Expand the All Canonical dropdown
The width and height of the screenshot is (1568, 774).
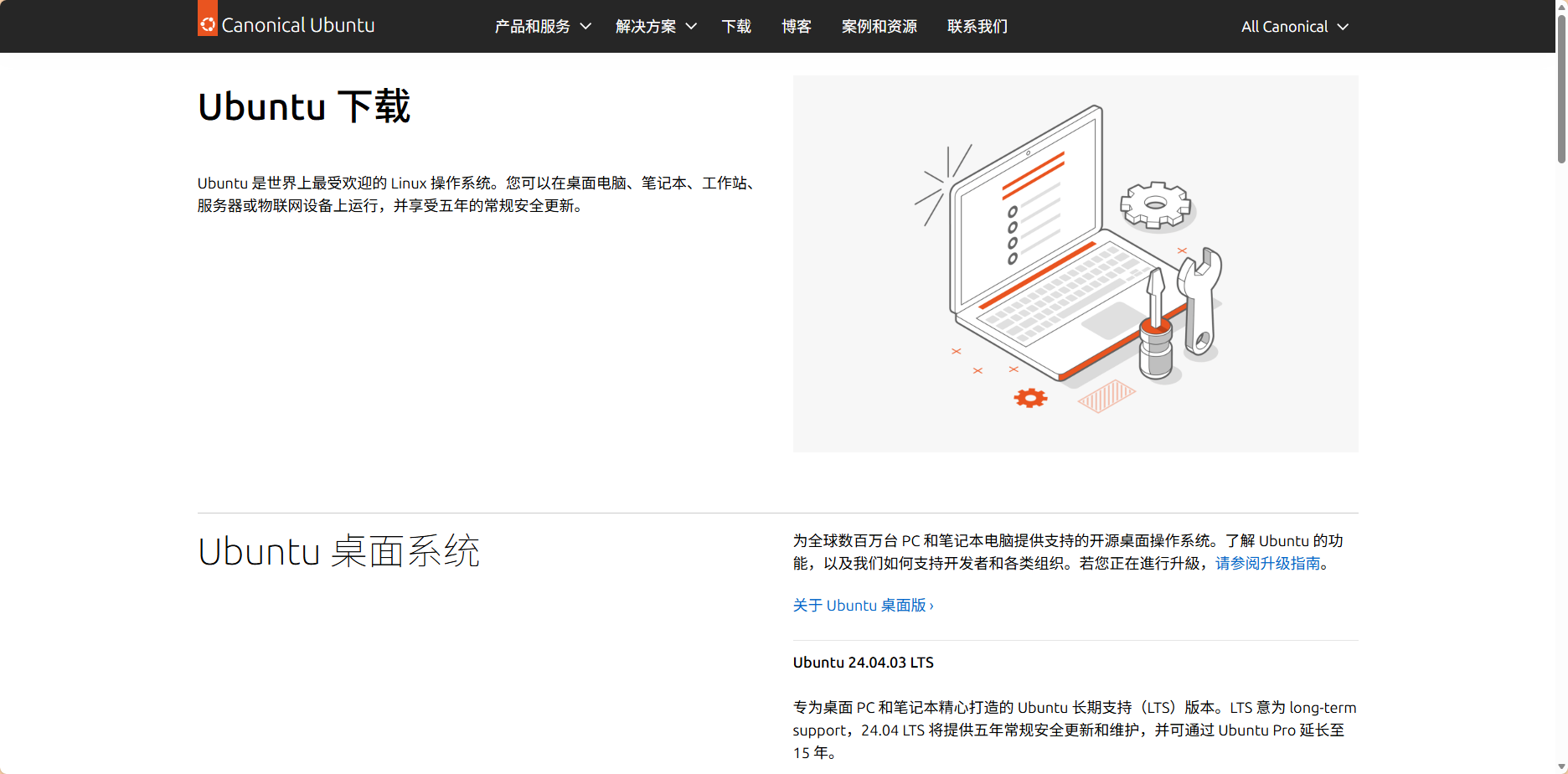point(1295,27)
